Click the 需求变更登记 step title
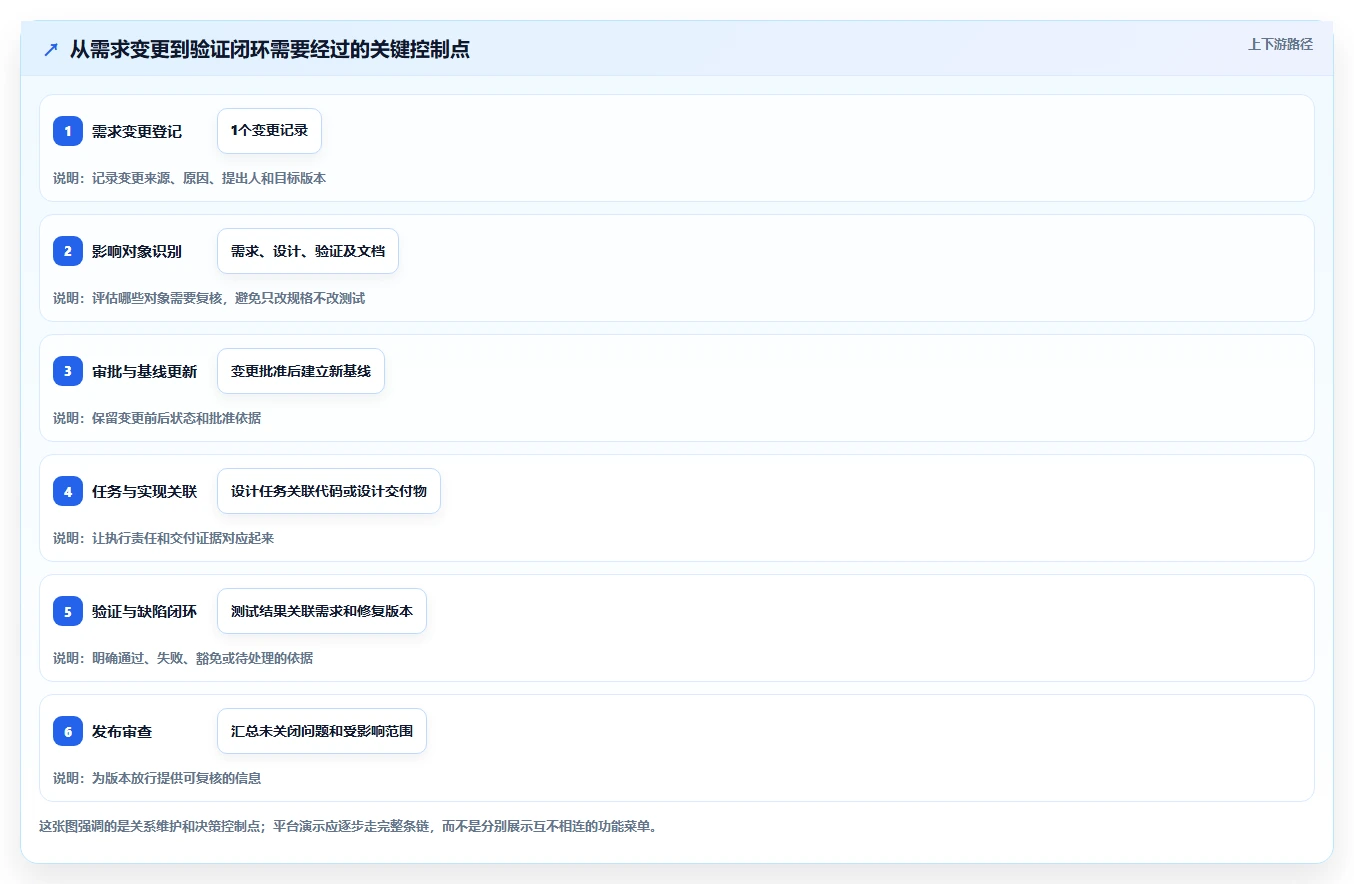1354x884 pixels. click(137, 131)
